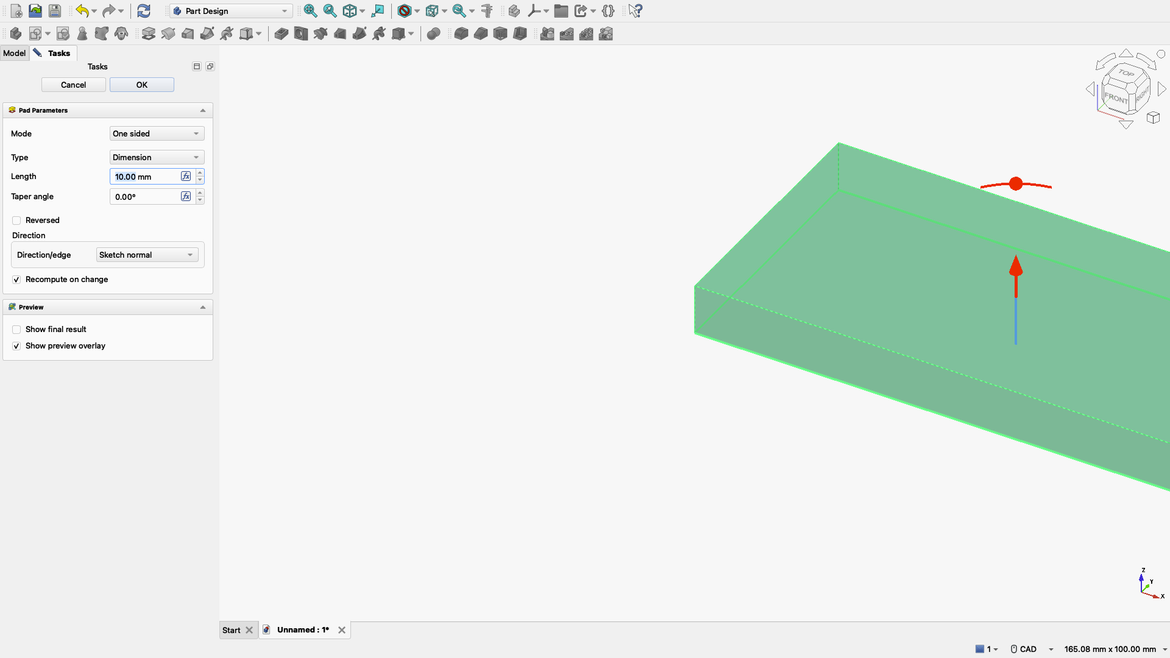Image resolution: width=1170 pixels, height=658 pixels.
Task: Disable Recompute on change
Action: tap(15, 279)
